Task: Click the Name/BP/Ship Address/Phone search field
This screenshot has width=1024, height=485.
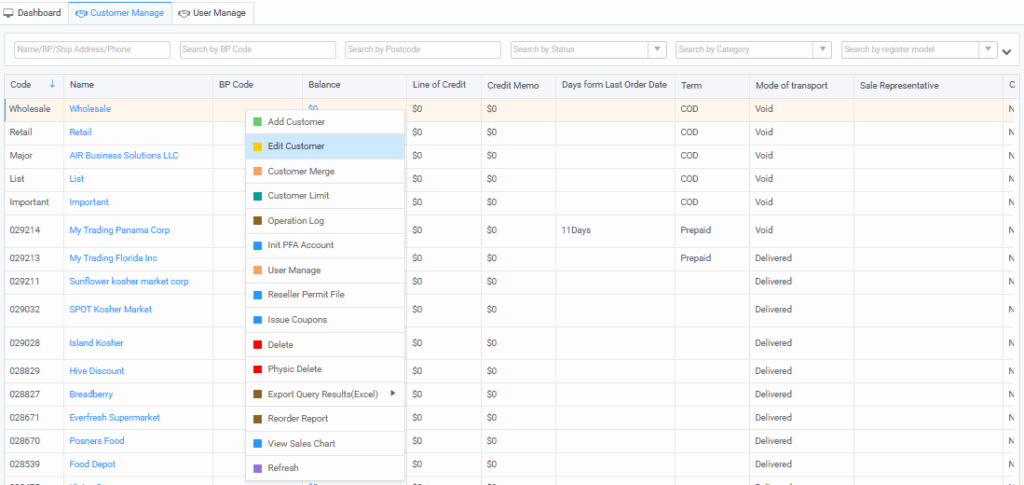Action: pos(92,49)
